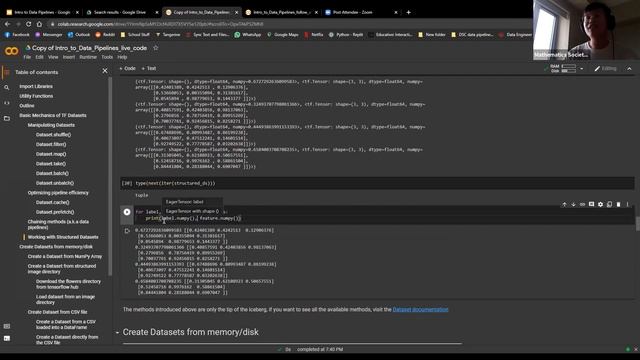The height and width of the screenshot is (360, 640).
Task: Jump to Dataset.batch() entry
Action: coord(52,173)
